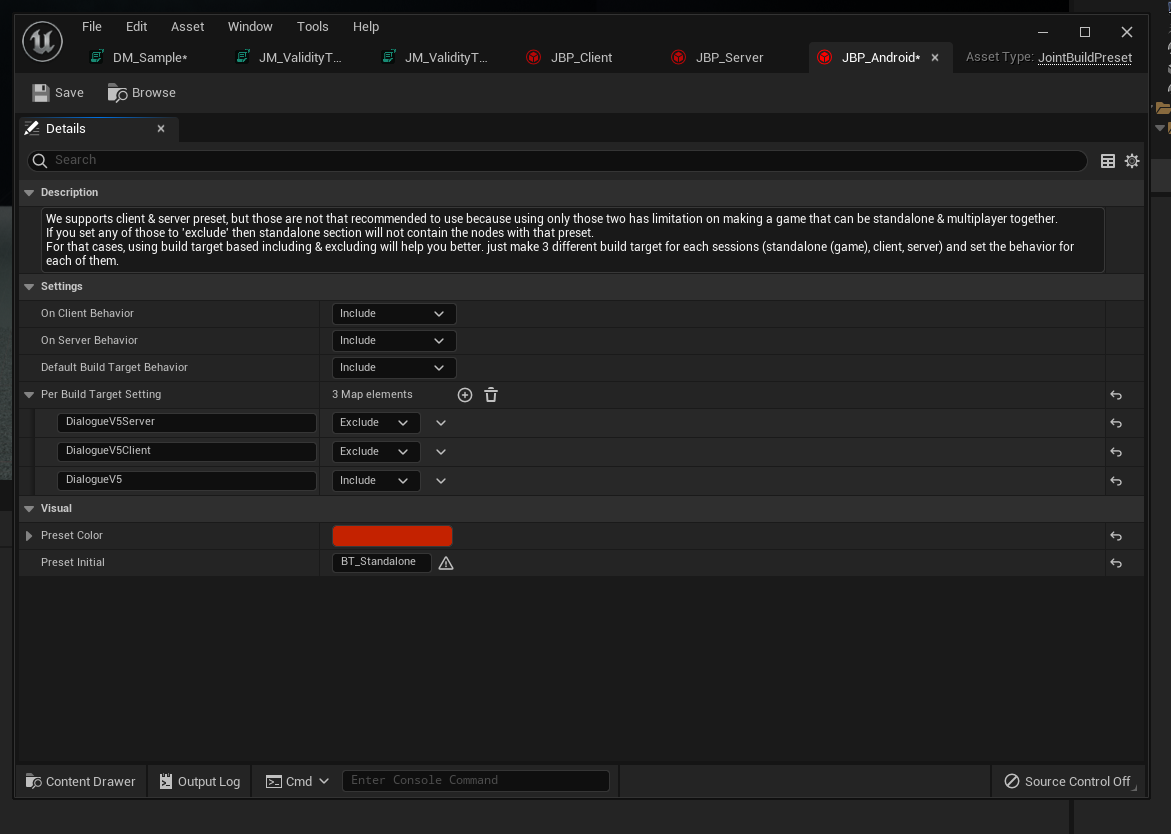Click the Save asset button
The image size is (1171, 834).
coord(58,93)
